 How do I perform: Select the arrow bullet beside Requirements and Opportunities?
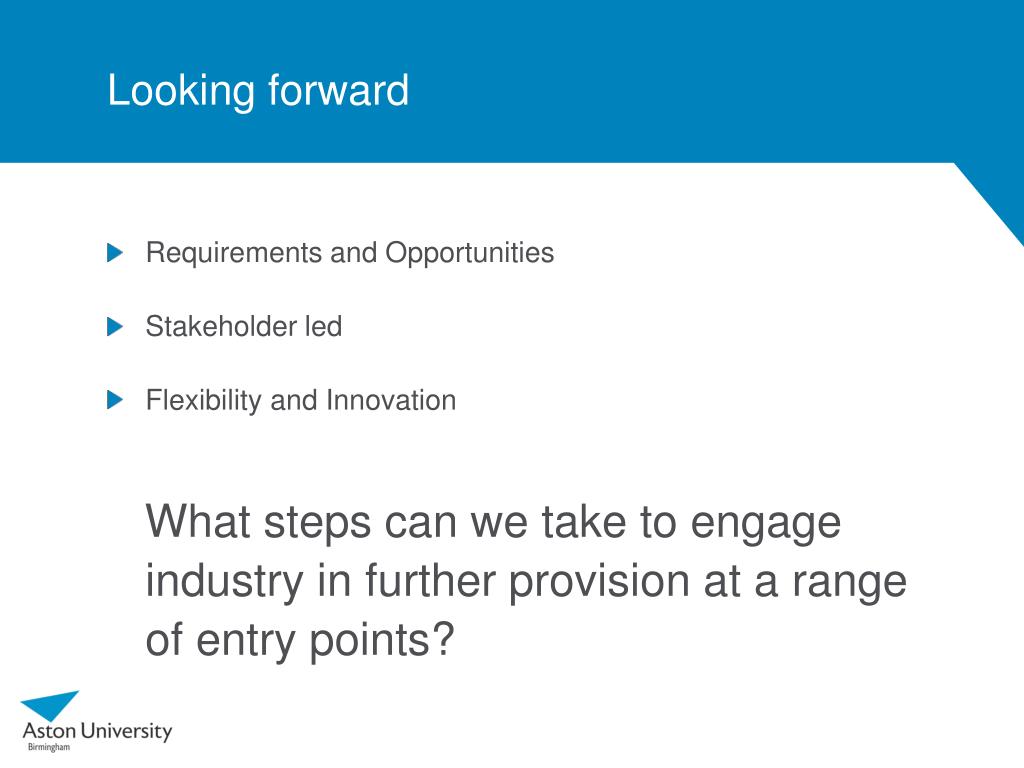tap(115, 253)
